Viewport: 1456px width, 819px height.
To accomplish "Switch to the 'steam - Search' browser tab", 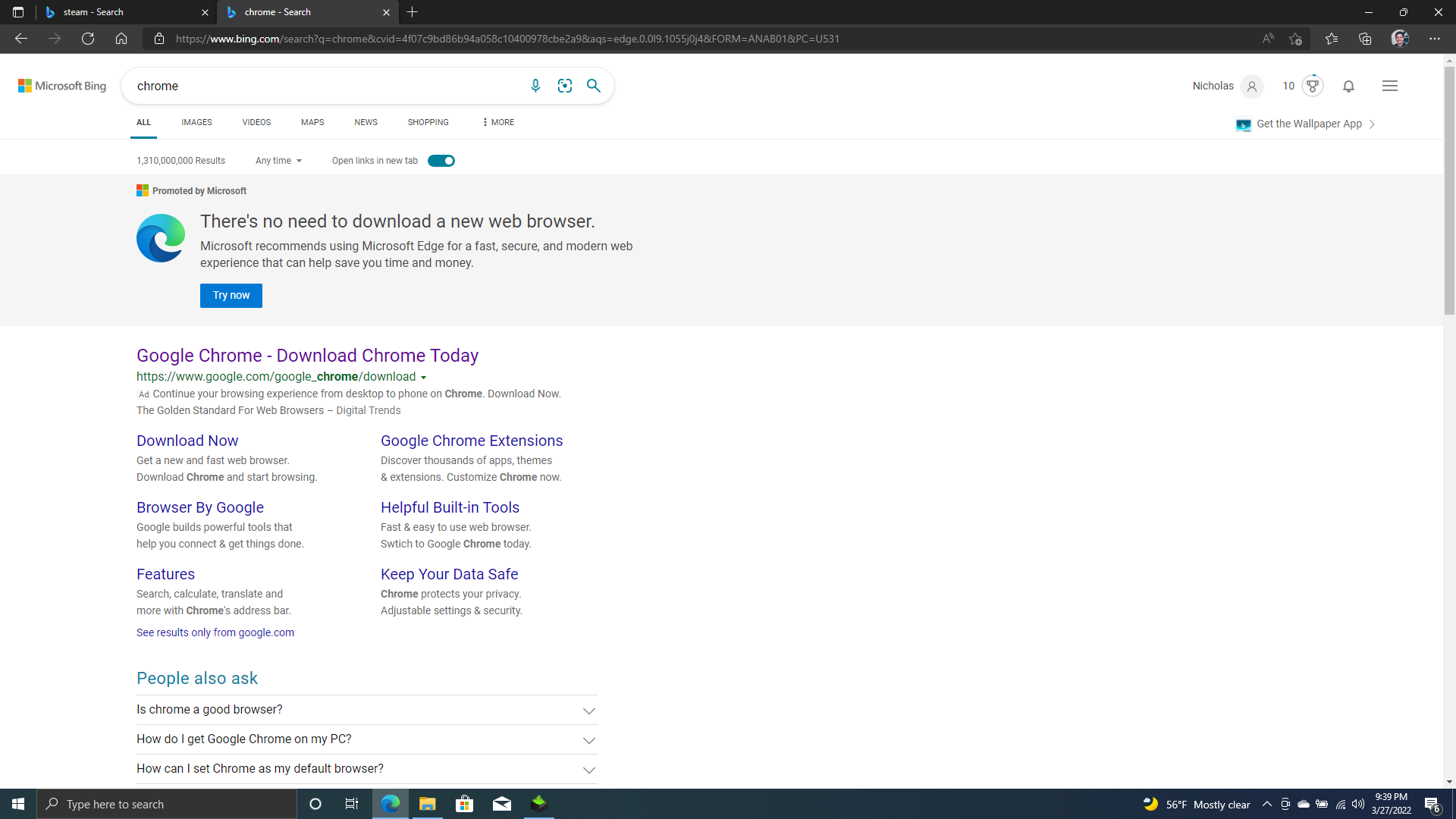I will 125,12.
